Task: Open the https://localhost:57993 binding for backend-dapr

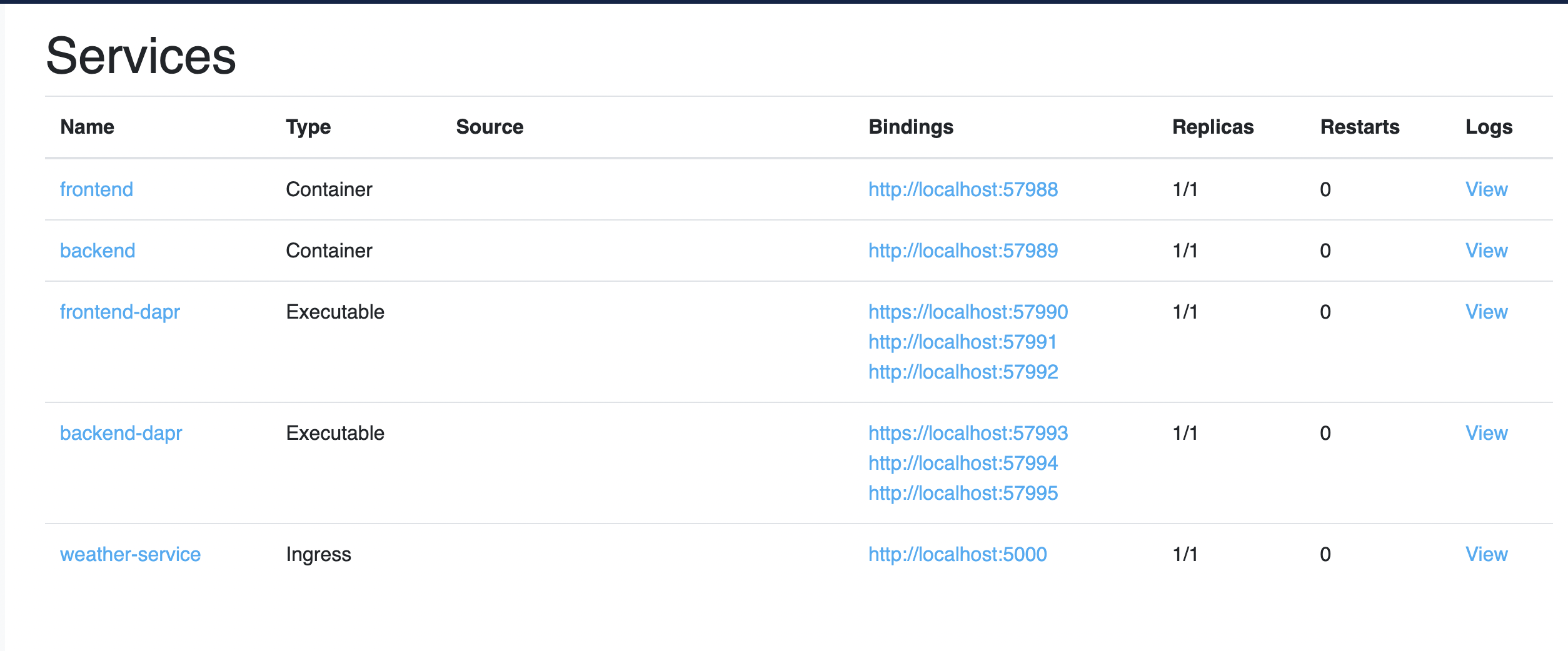Action: [968, 433]
